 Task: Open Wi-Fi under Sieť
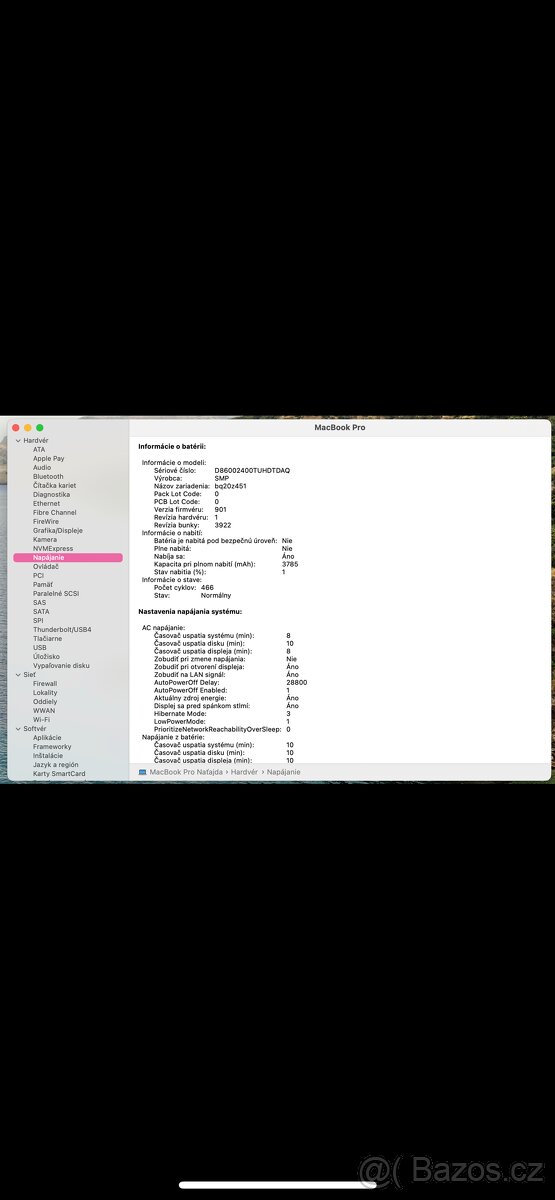tap(41, 720)
